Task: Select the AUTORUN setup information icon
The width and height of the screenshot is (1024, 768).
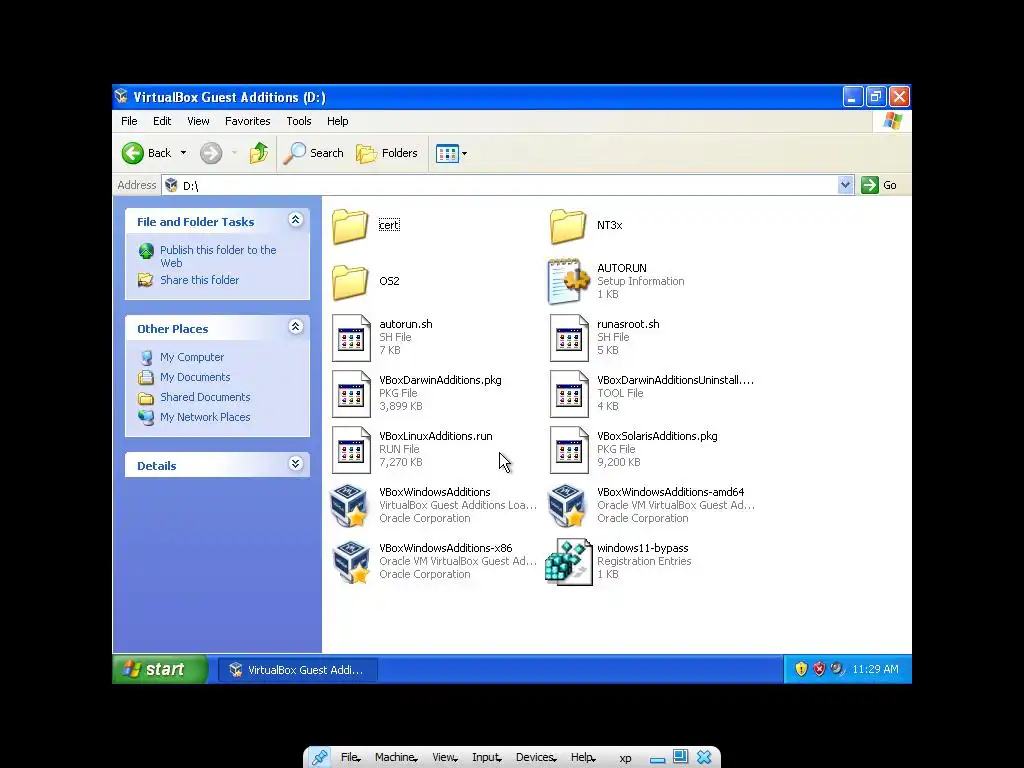Action: coord(568,281)
